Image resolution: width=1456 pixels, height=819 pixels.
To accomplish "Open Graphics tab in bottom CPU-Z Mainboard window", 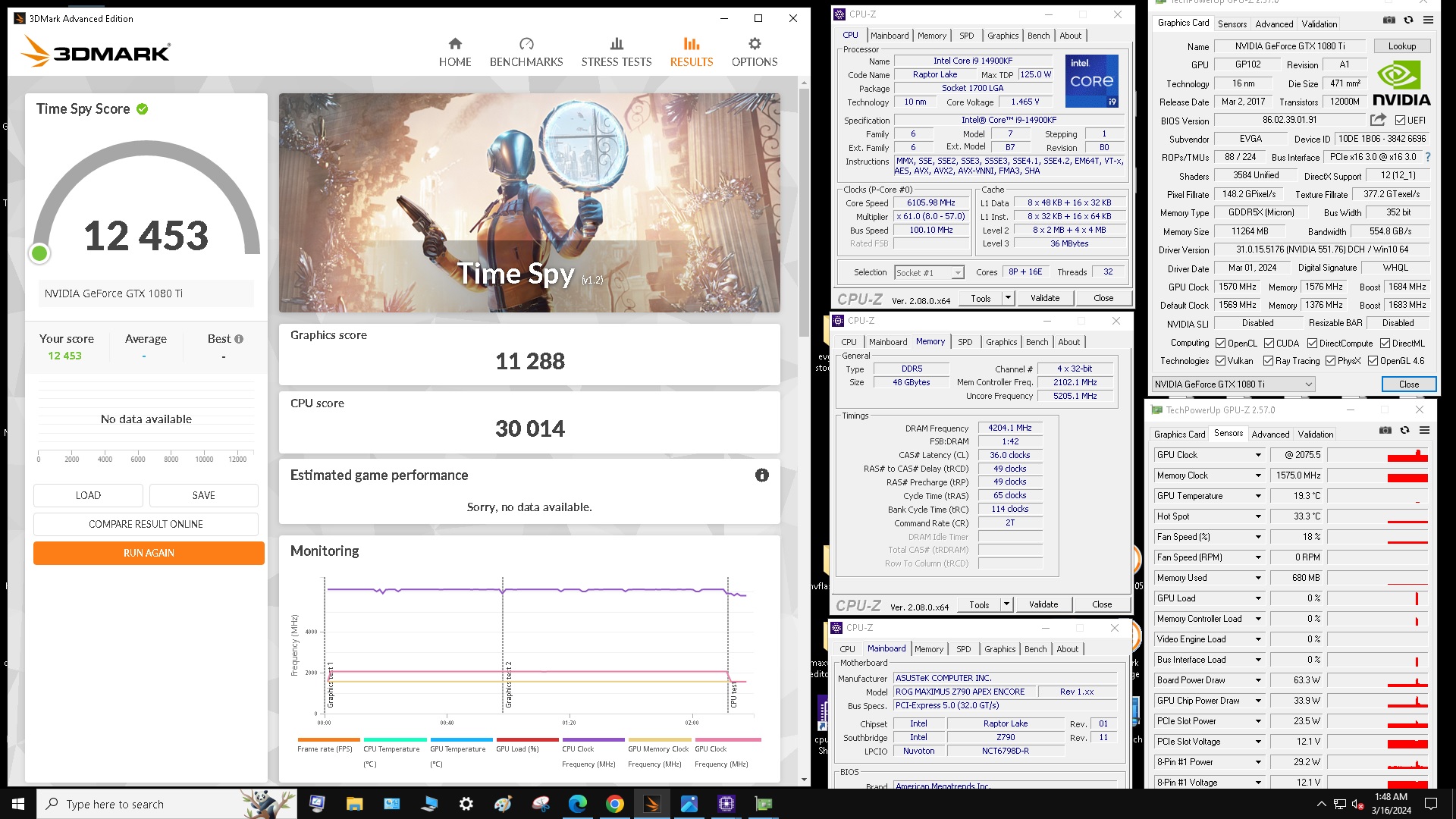I will (x=999, y=649).
